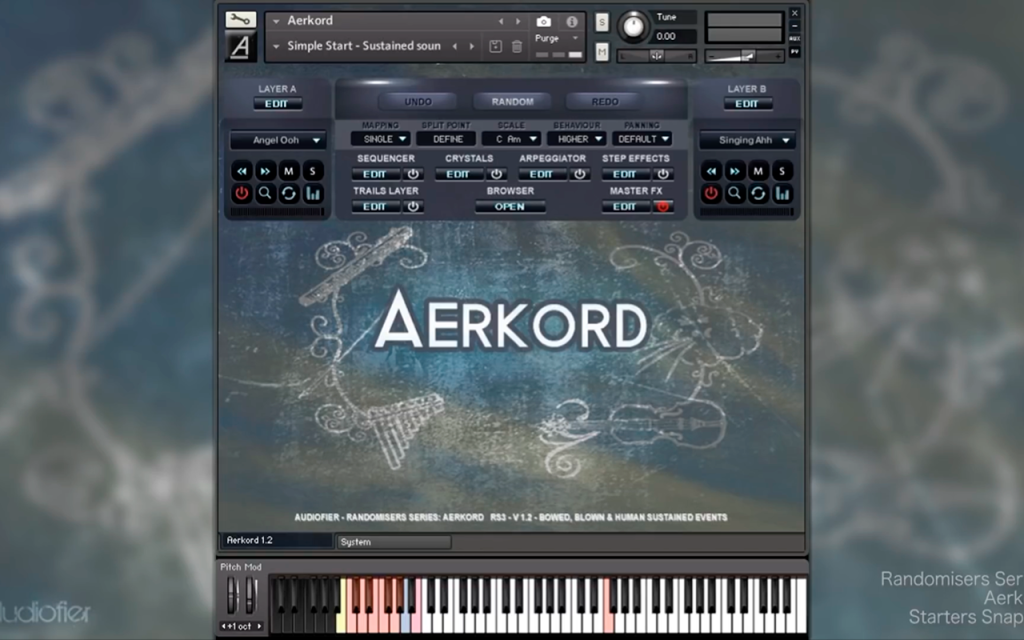Adjust the Tune knob
This screenshot has width=1024, height=640.
[633, 27]
